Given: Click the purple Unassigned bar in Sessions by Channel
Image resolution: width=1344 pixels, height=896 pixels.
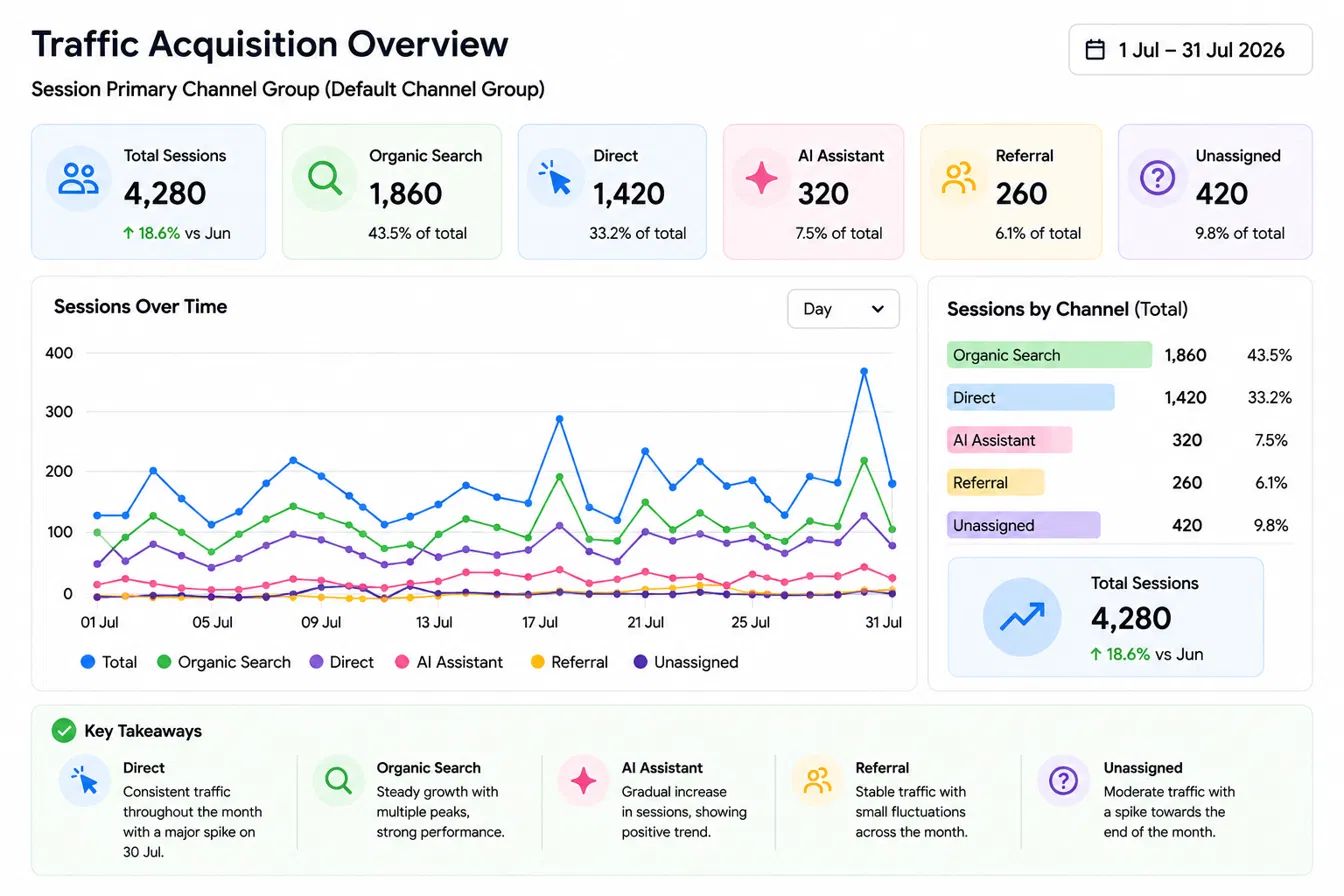Looking at the screenshot, I should coord(1023,525).
